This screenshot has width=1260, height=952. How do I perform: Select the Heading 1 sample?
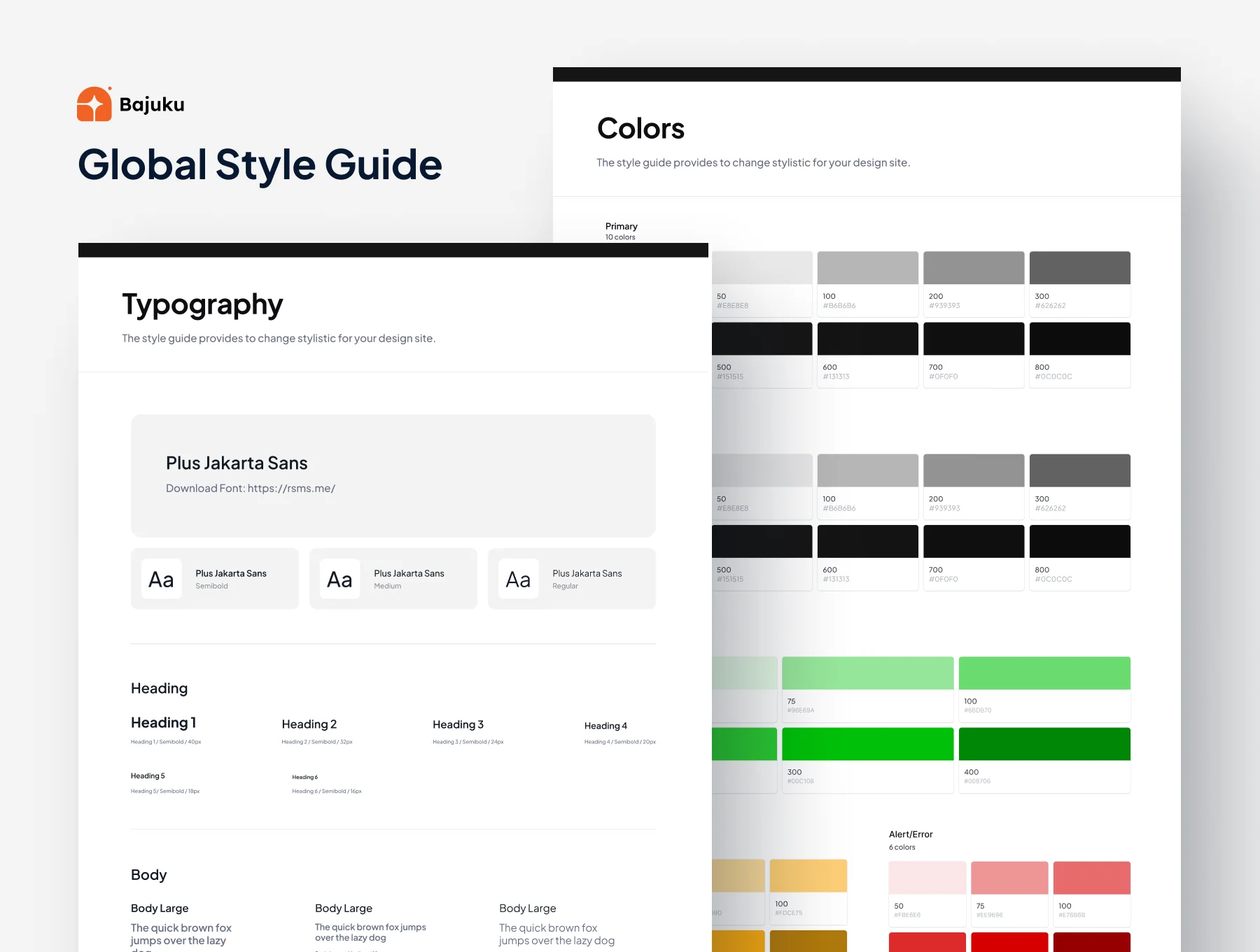[163, 722]
